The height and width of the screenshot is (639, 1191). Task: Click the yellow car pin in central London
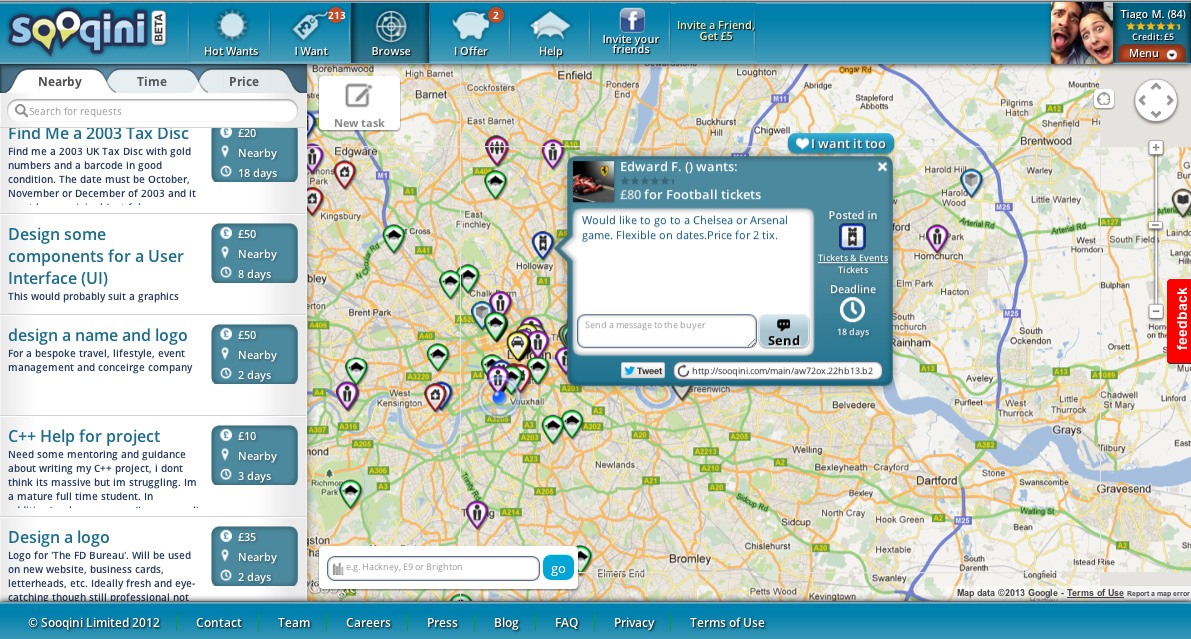pos(517,345)
